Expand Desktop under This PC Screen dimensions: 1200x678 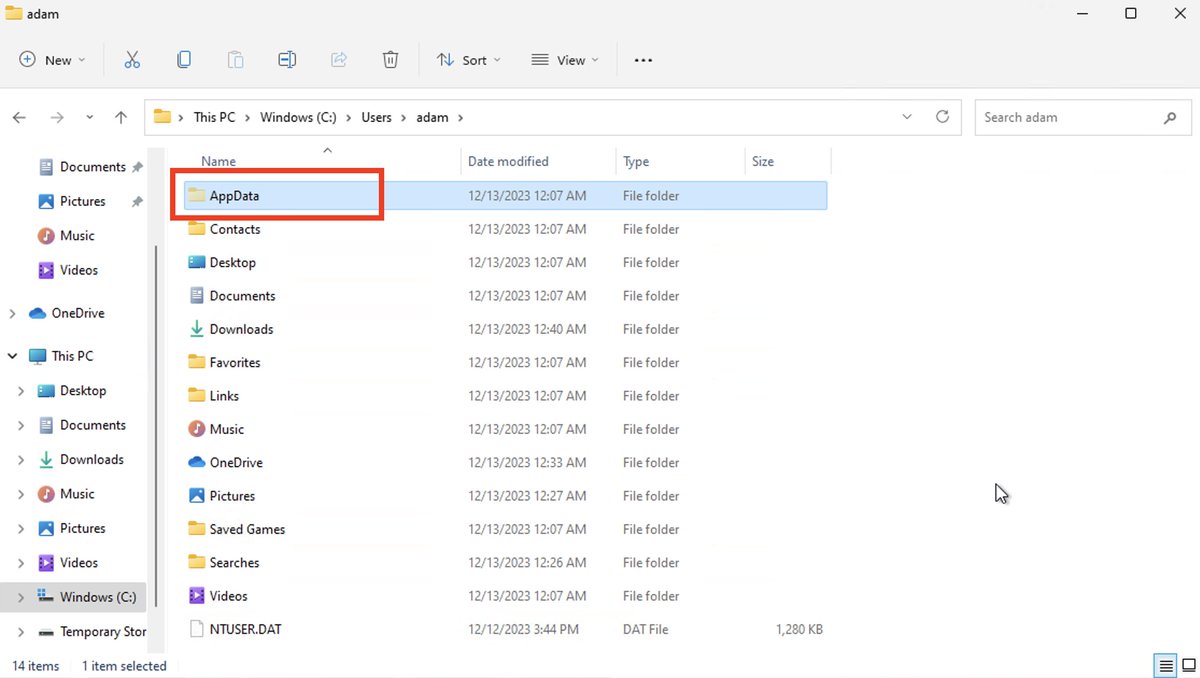[21, 391]
